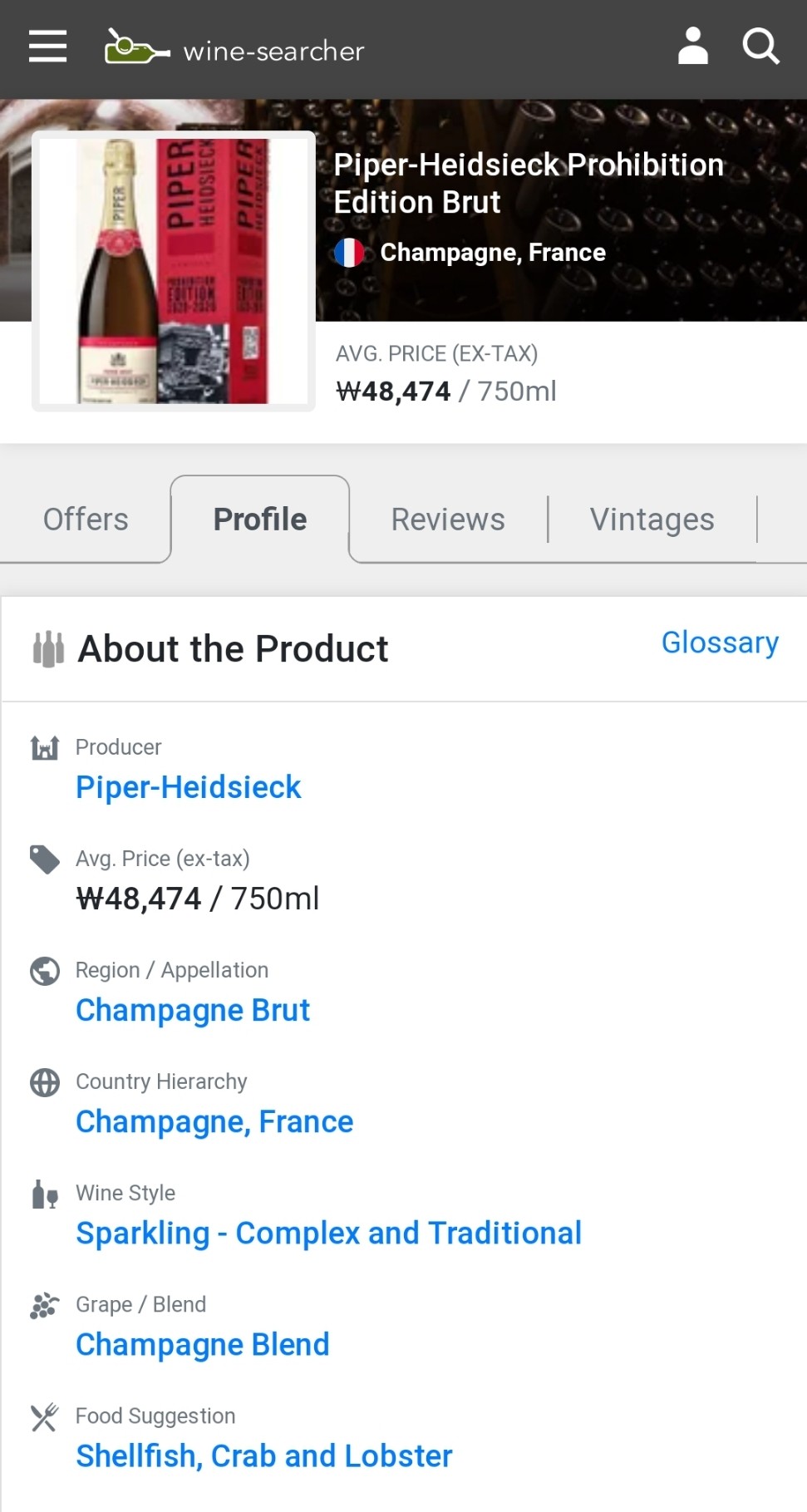Open the Sparkling - Complex and Traditional link
Screen dimensions: 807x1512
[328, 1233]
